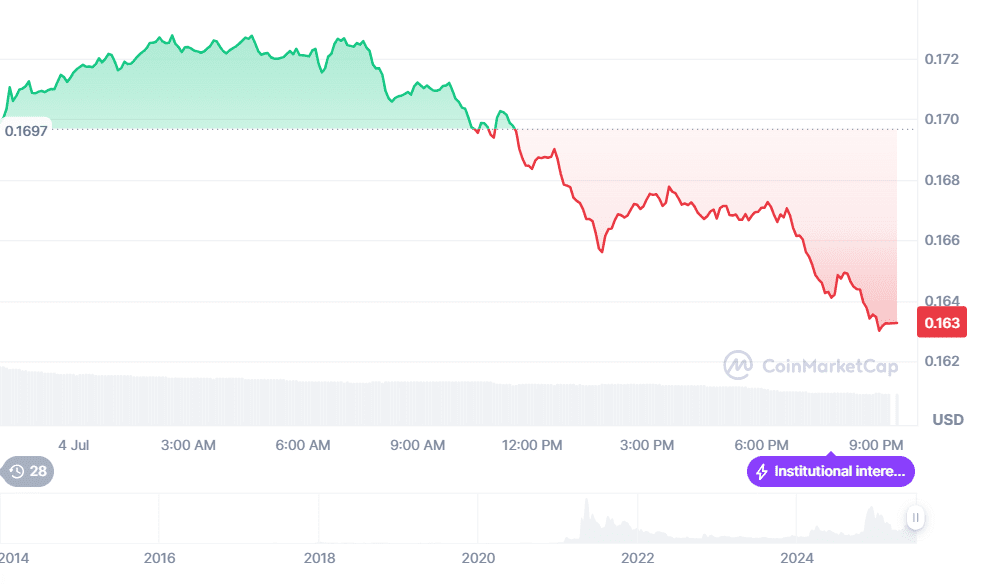Open the 'Institutional intere...' event tag

click(831, 472)
